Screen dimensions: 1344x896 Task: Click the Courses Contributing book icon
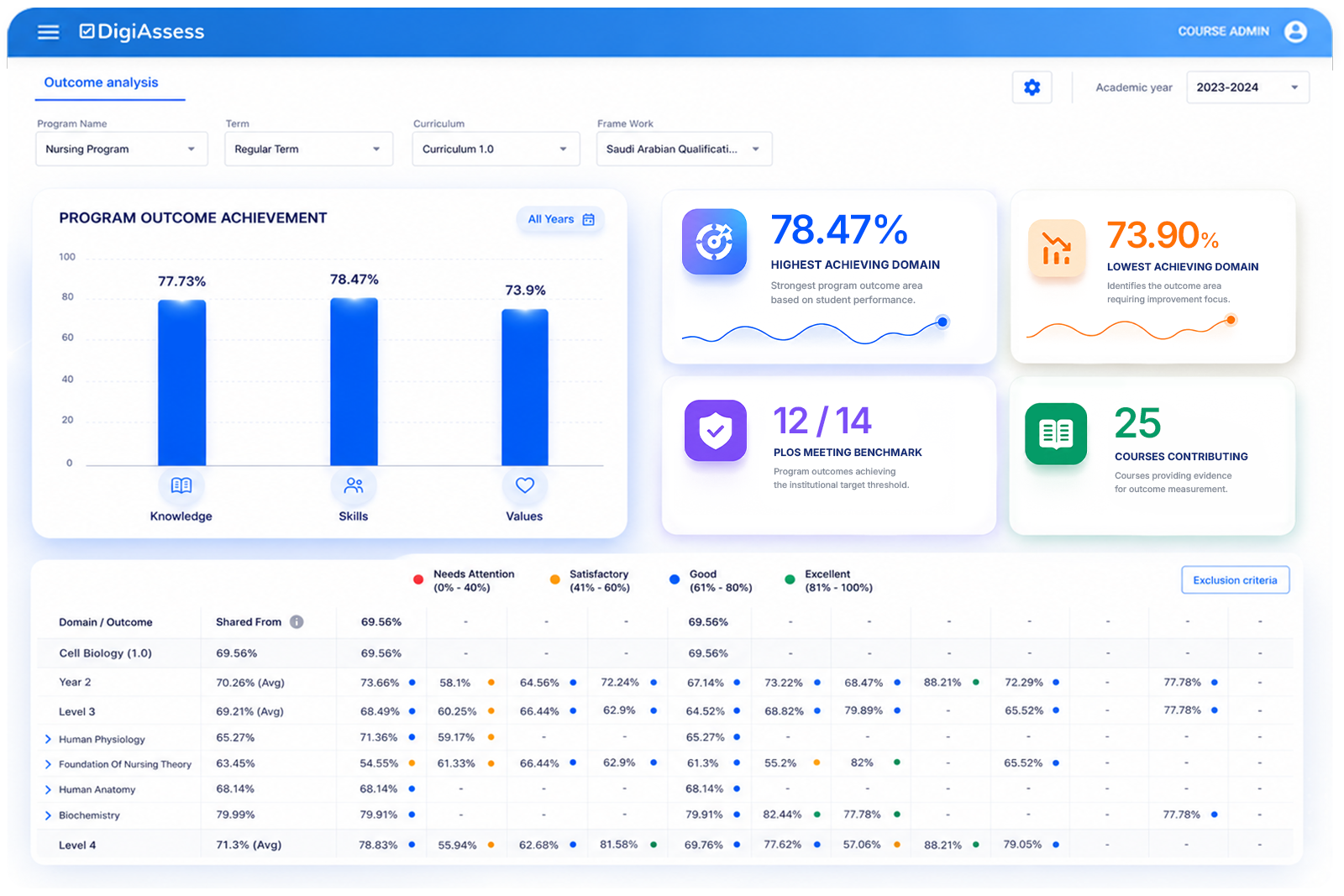1056,433
